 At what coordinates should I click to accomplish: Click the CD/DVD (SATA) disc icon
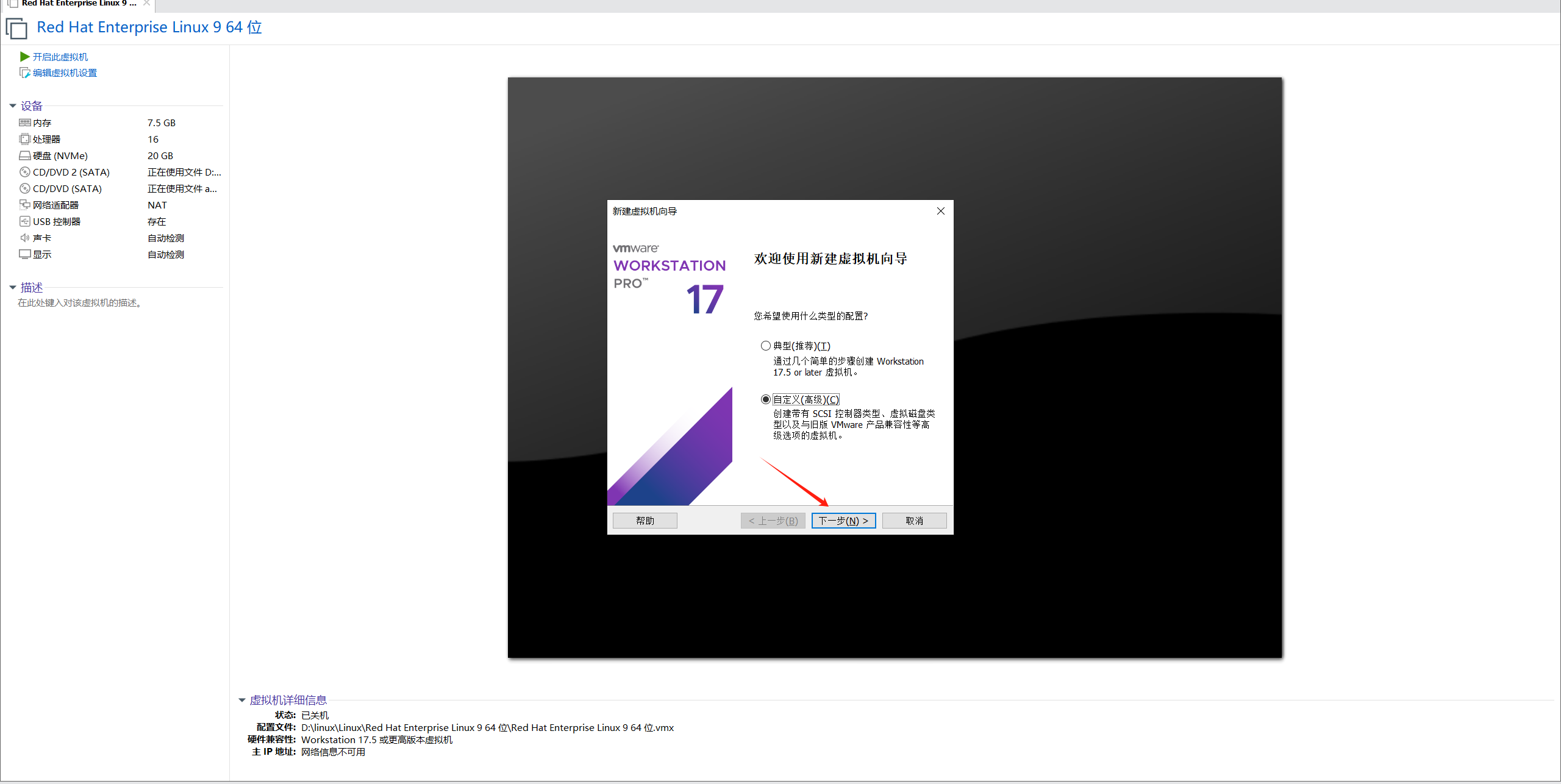[x=24, y=188]
